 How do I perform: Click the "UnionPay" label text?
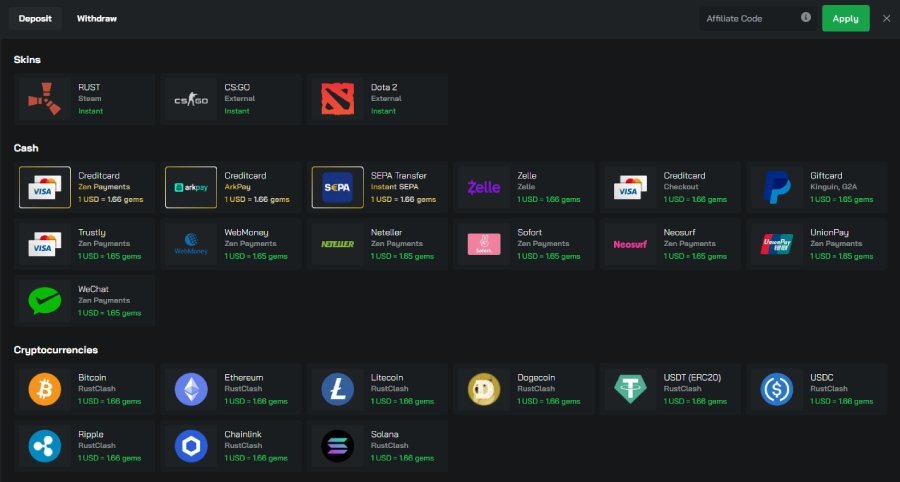829,232
